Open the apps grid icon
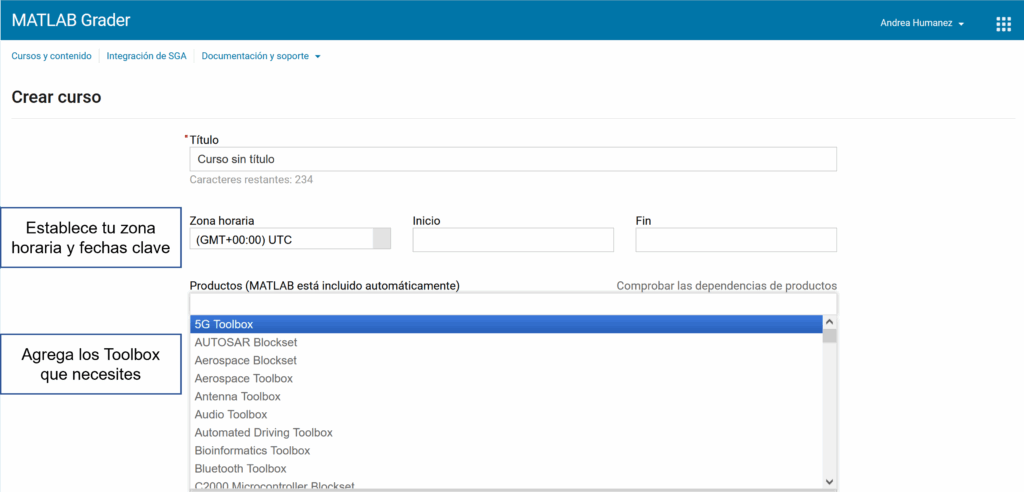 click(1002, 24)
